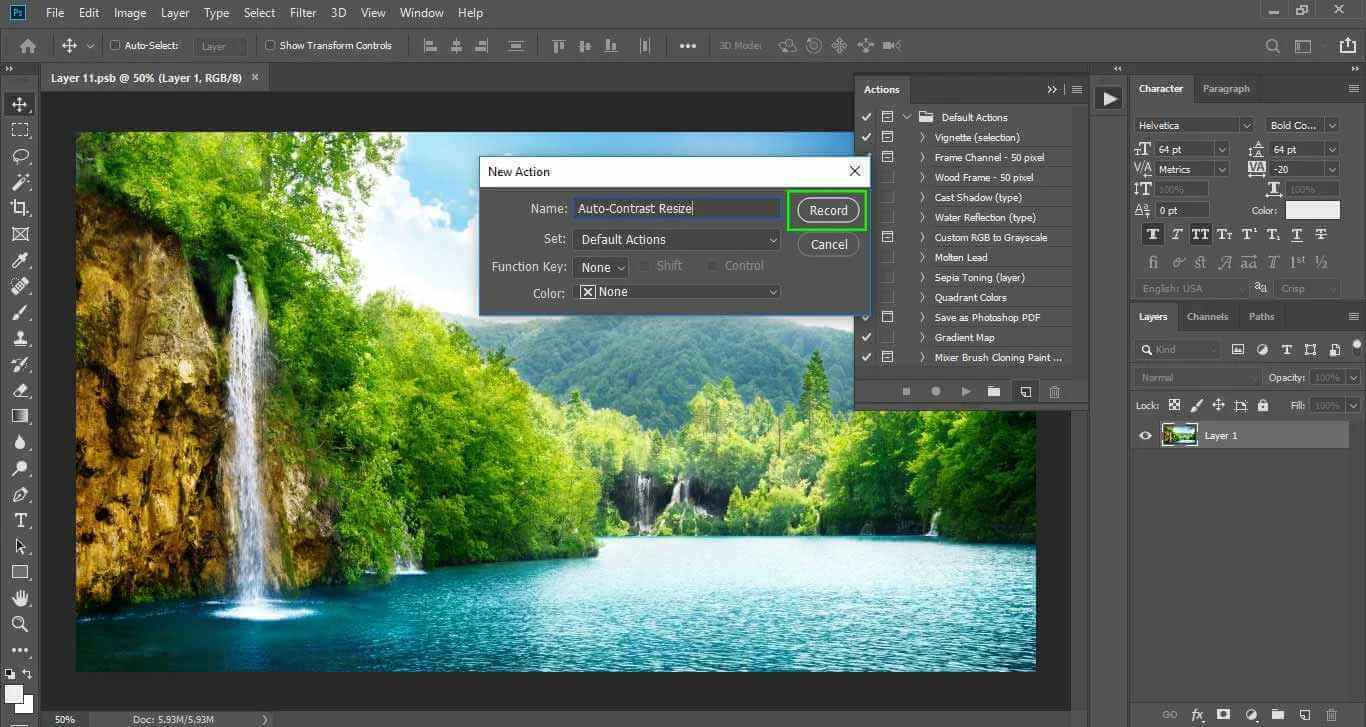Enable Show Transform Controls checkbox

point(270,45)
